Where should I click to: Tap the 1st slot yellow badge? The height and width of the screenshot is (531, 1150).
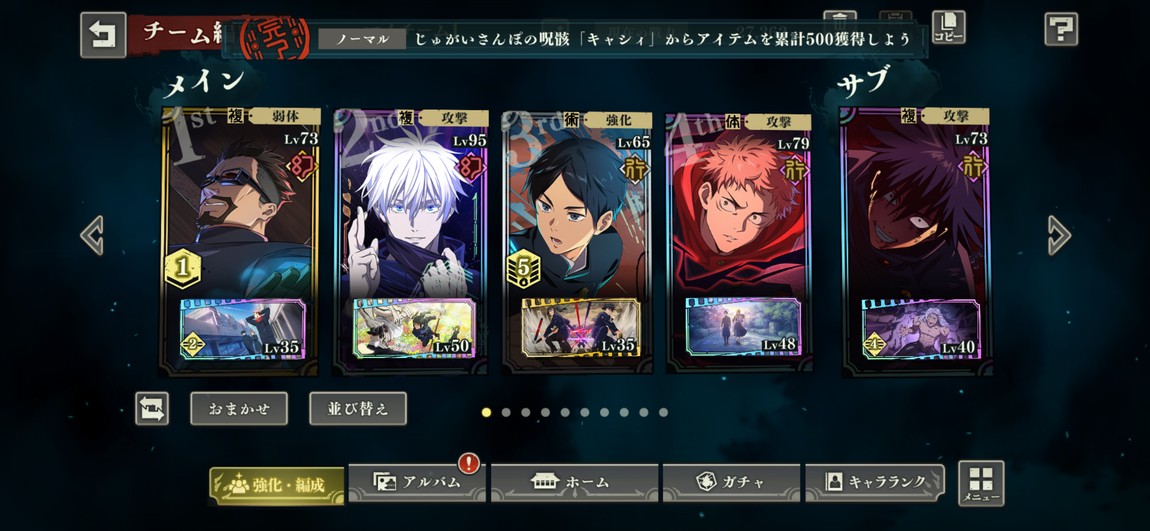click(183, 268)
